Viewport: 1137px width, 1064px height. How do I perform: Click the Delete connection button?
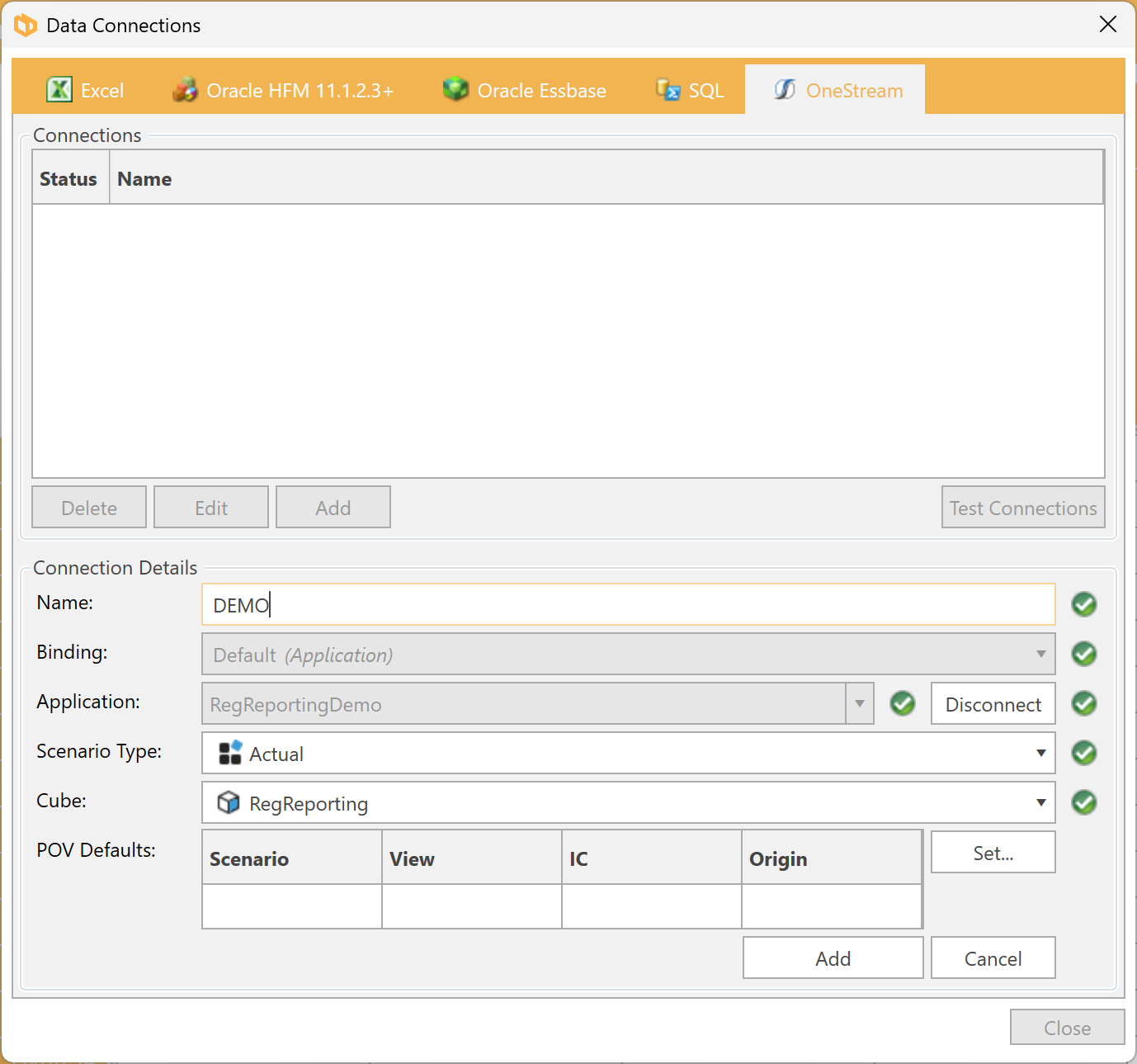[x=89, y=507]
